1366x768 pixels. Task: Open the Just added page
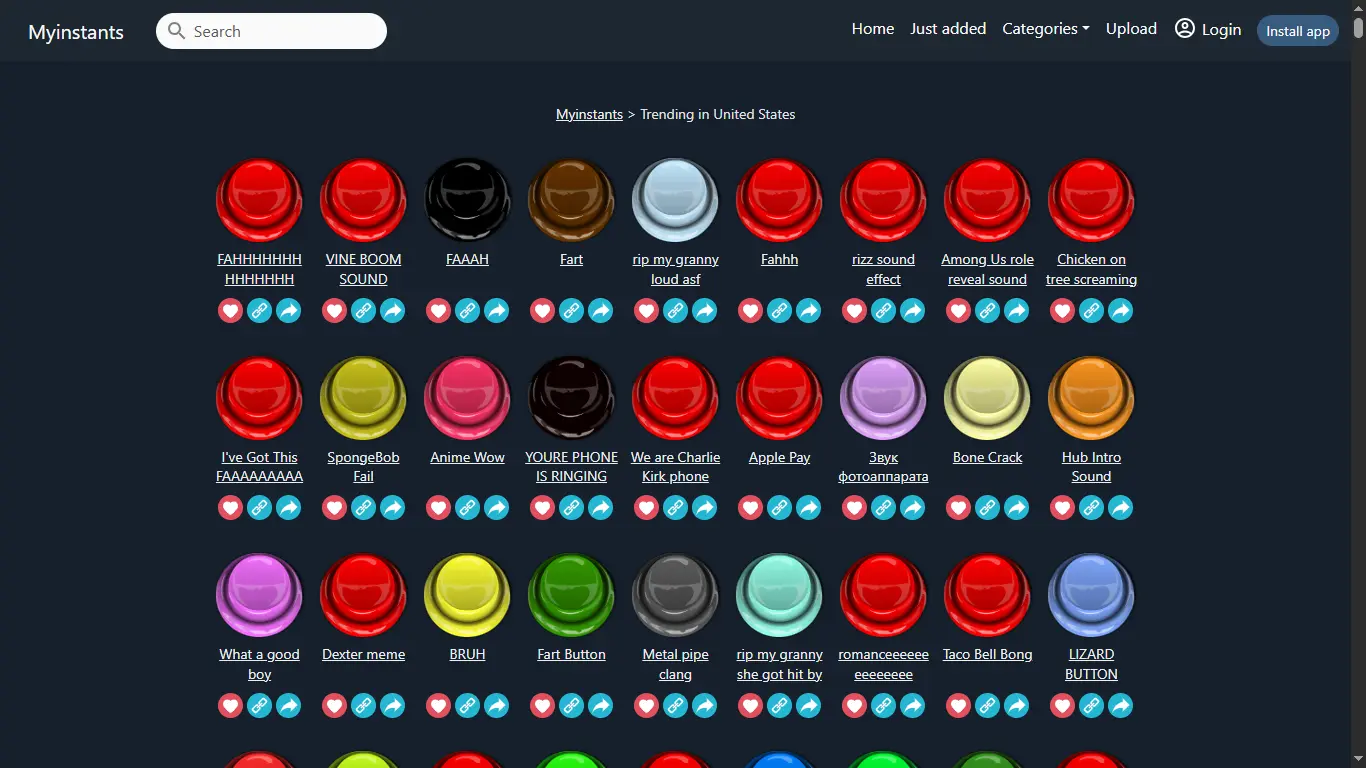click(948, 29)
